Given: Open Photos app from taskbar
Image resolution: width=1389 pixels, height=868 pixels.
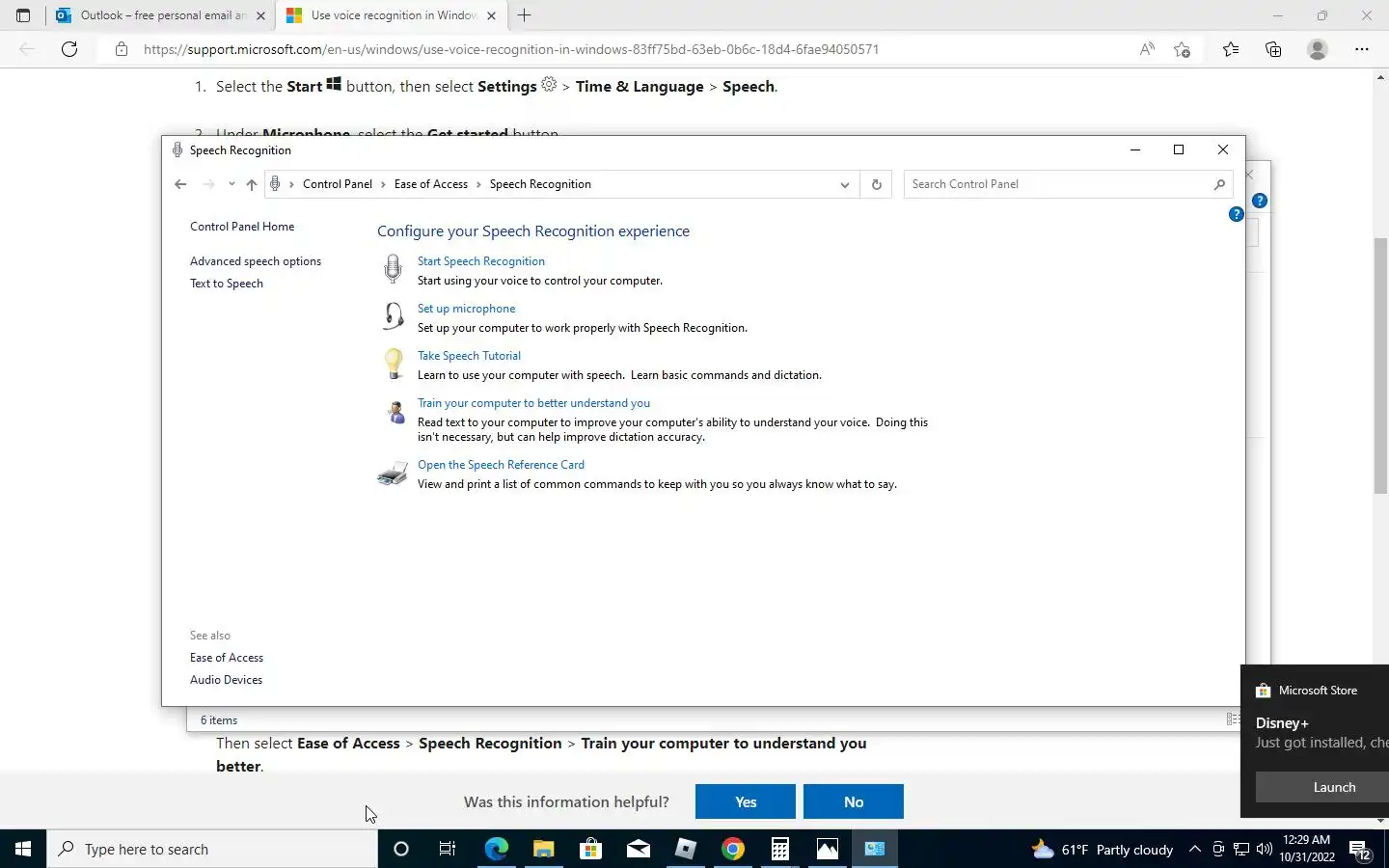Looking at the screenshot, I should 828,849.
